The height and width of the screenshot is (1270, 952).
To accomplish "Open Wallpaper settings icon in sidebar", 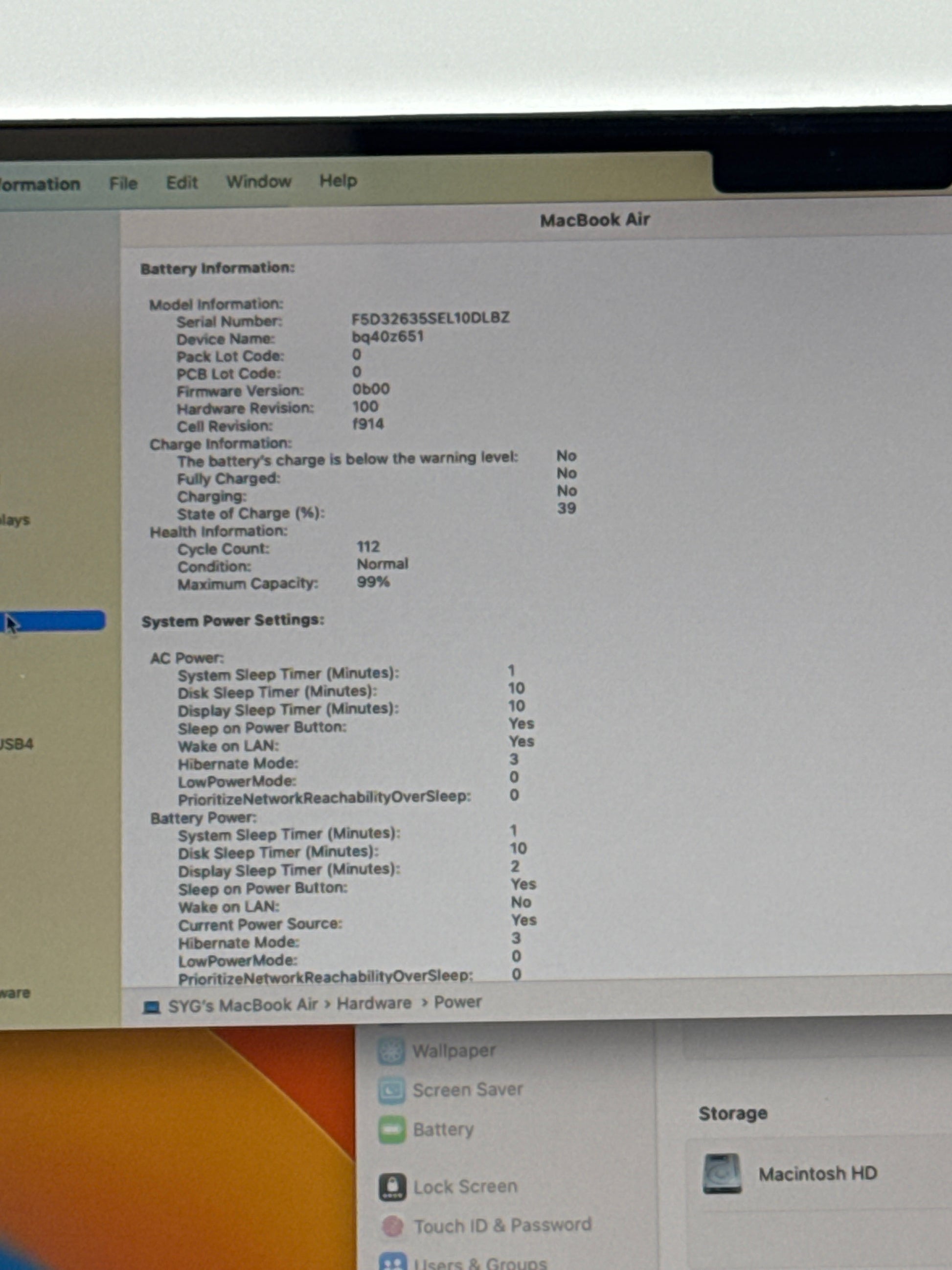I will coord(391,1051).
